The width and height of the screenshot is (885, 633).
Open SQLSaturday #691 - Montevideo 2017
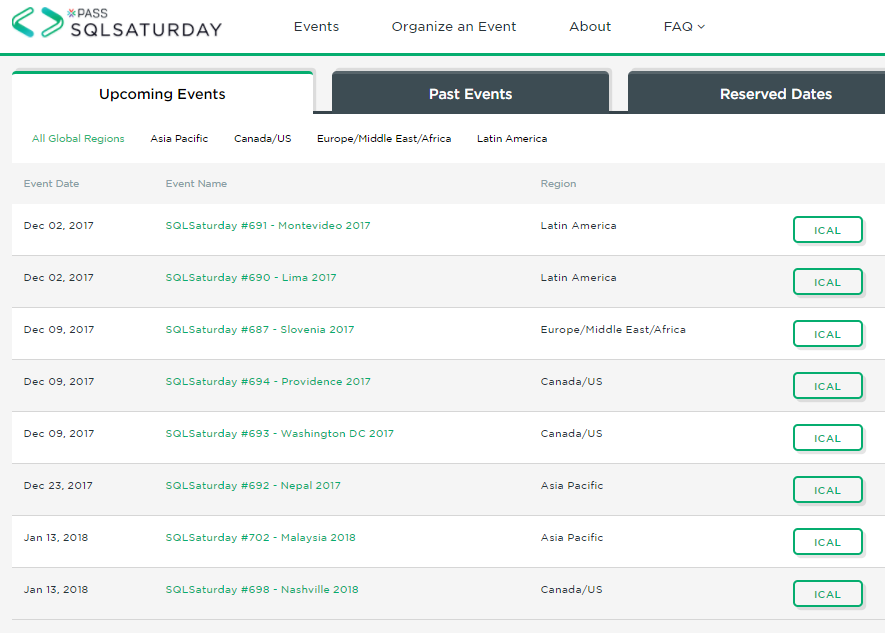pyautogui.click(x=268, y=225)
